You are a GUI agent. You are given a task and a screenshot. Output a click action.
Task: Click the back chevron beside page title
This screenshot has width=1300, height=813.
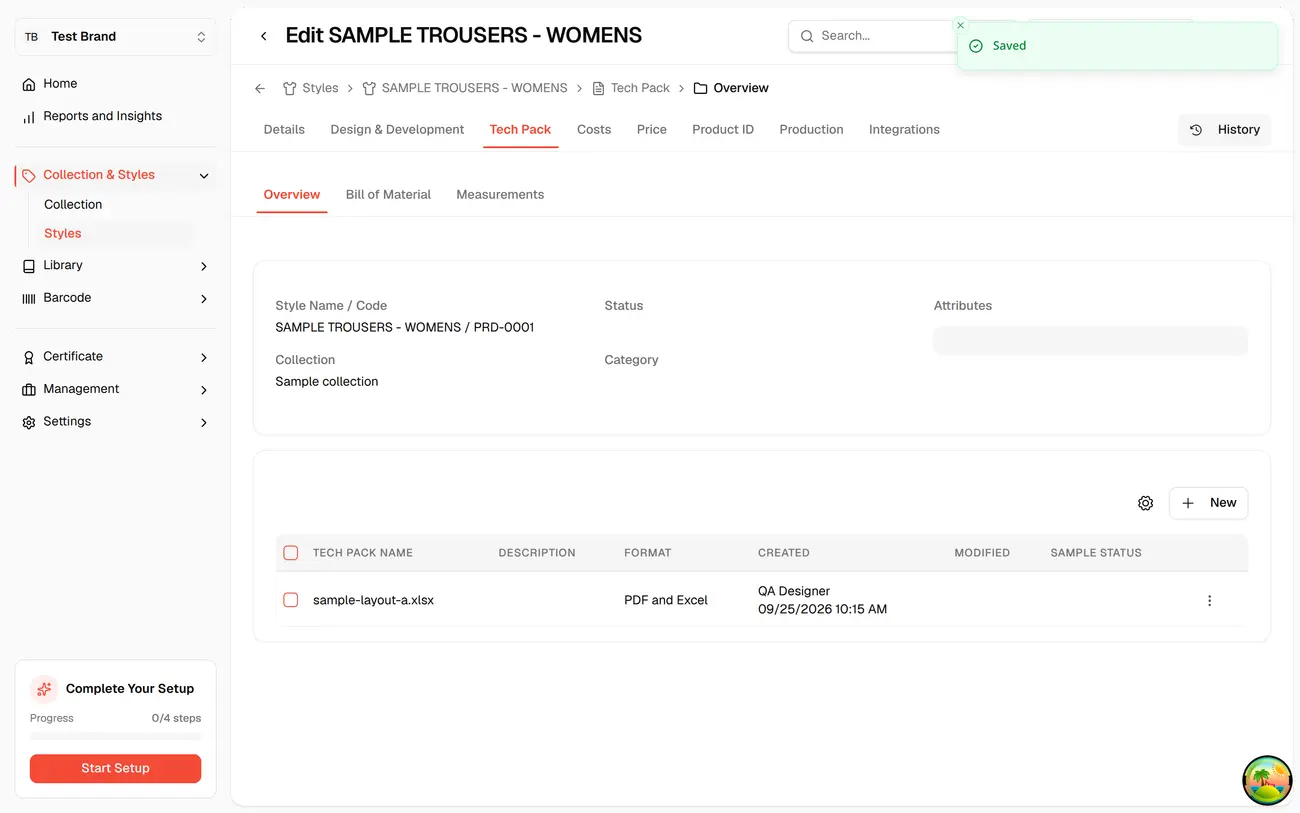tap(264, 36)
